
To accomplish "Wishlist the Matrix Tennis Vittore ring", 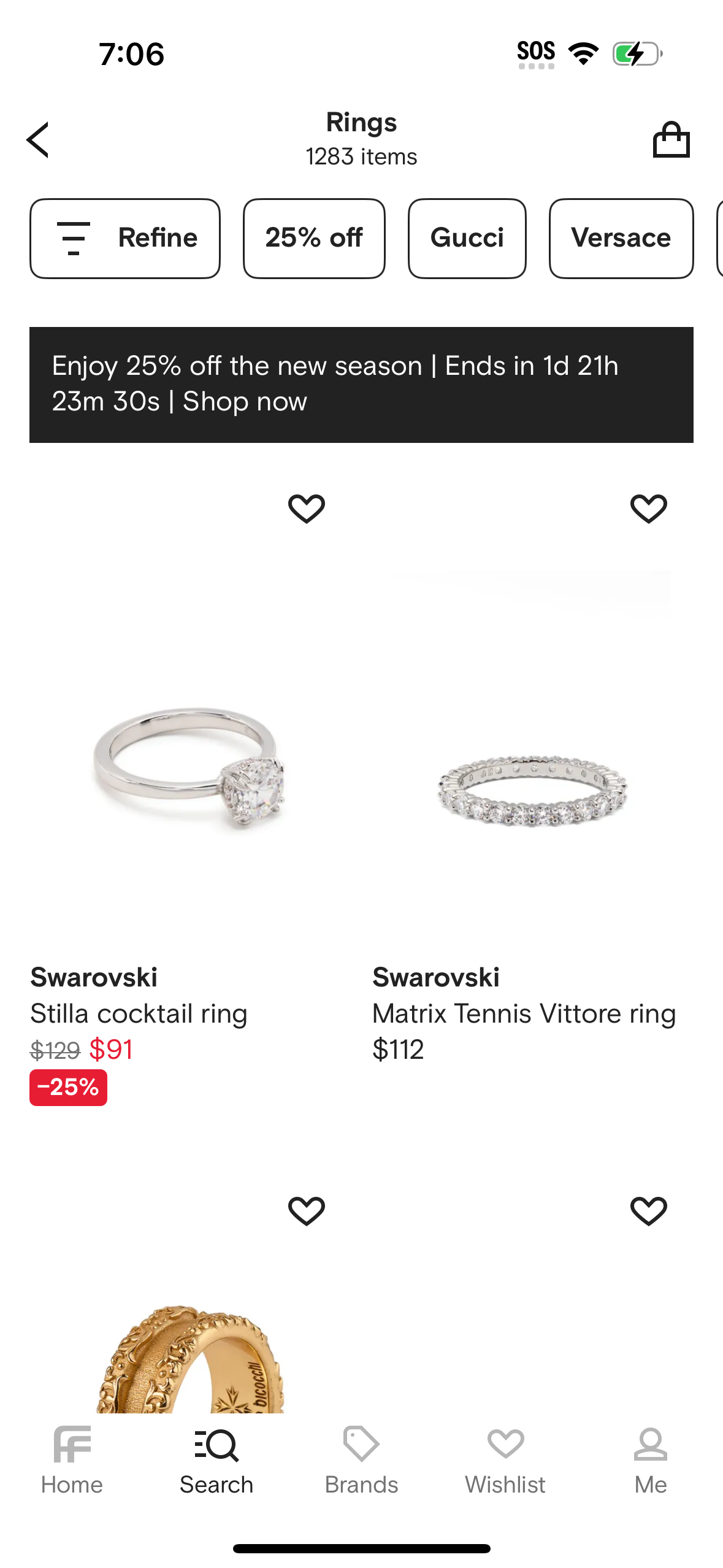I will (x=648, y=509).
